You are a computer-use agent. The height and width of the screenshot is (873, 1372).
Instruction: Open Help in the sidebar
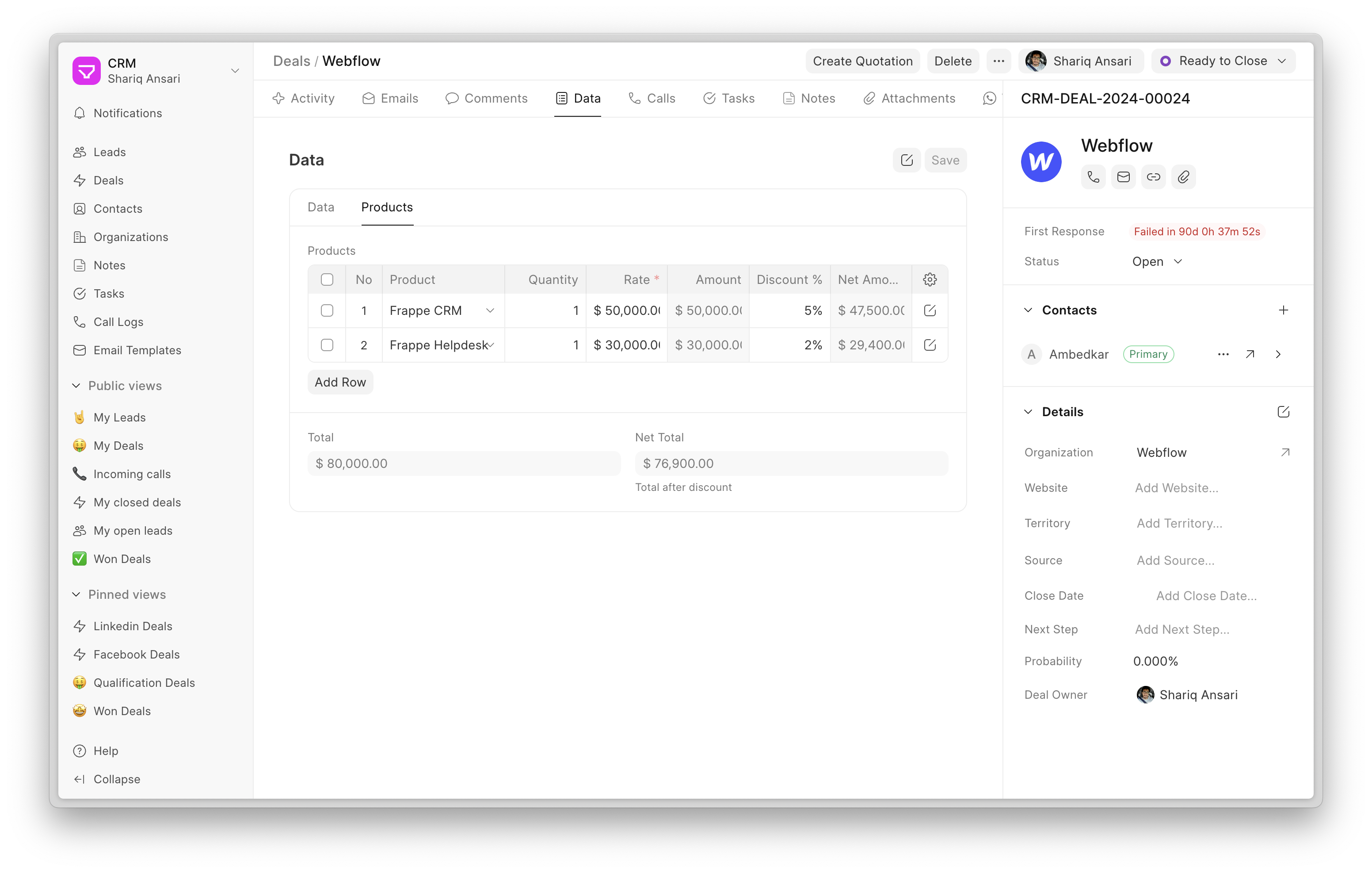click(x=155, y=750)
